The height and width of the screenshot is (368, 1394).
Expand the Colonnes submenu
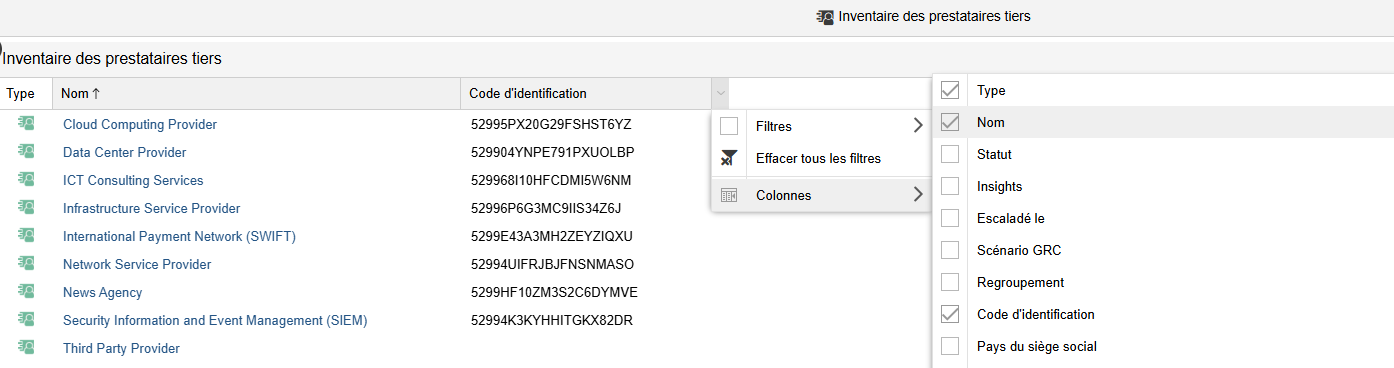point(821,195)
